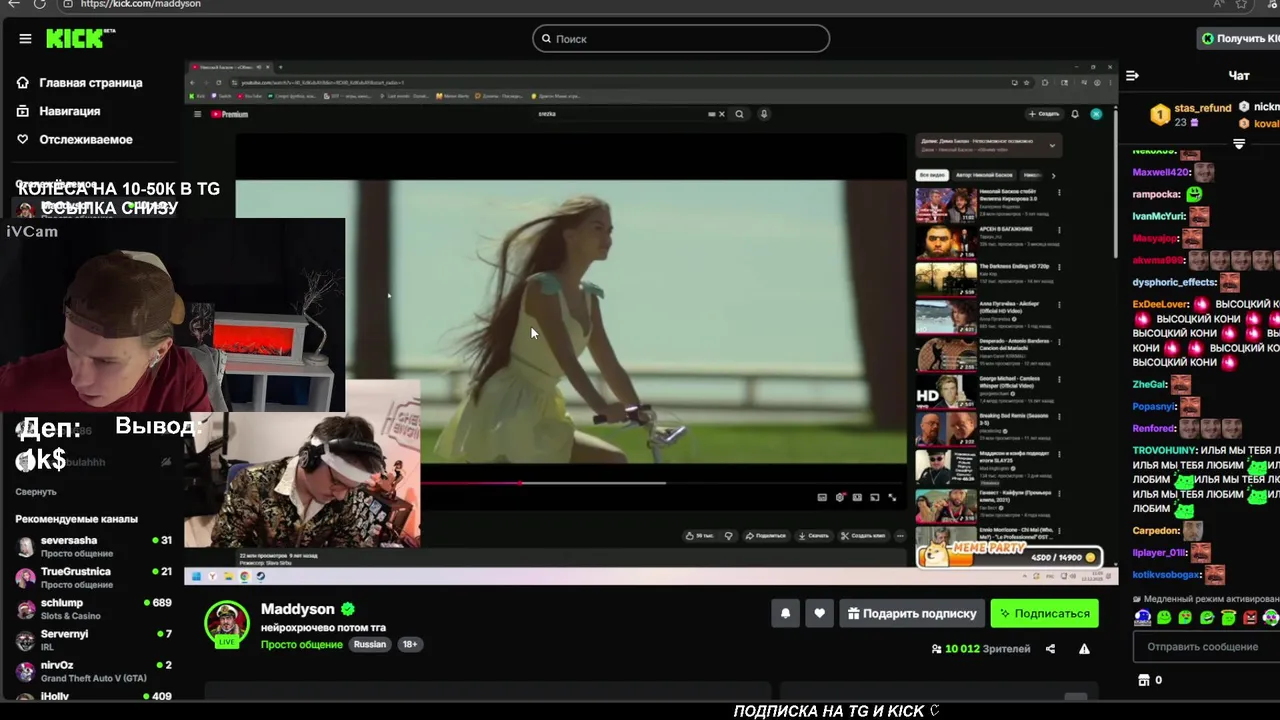This screenshot has width=1280, height=720.
Task: Click chat username ExDeeLover
Action: [x=1161, y=304]
